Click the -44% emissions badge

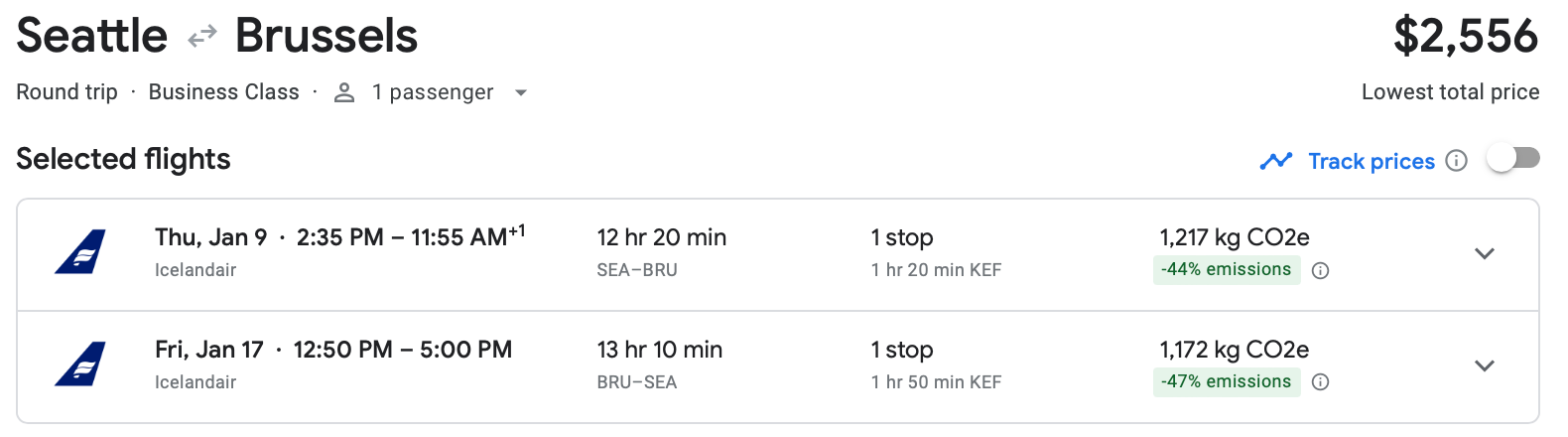(x=1226, y=270)
